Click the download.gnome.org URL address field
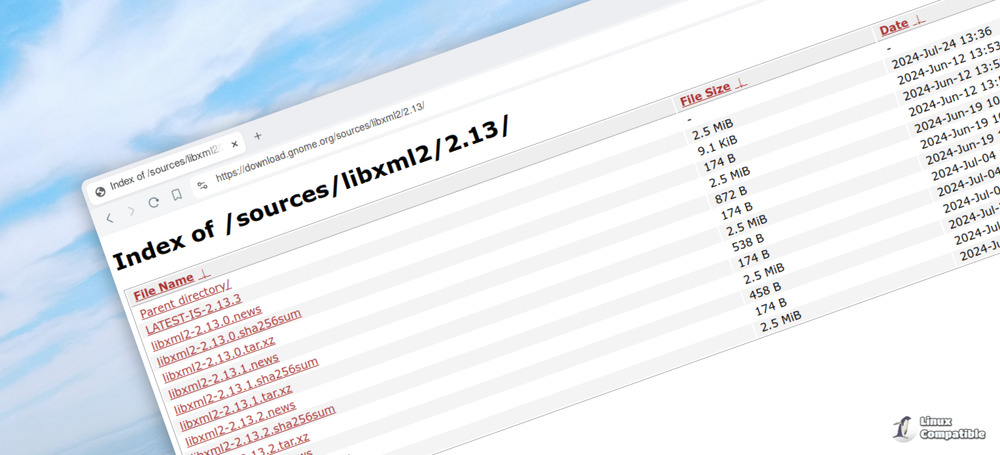Image resolution: width=1000 pixels, height=455 pixels. point(330,141)
